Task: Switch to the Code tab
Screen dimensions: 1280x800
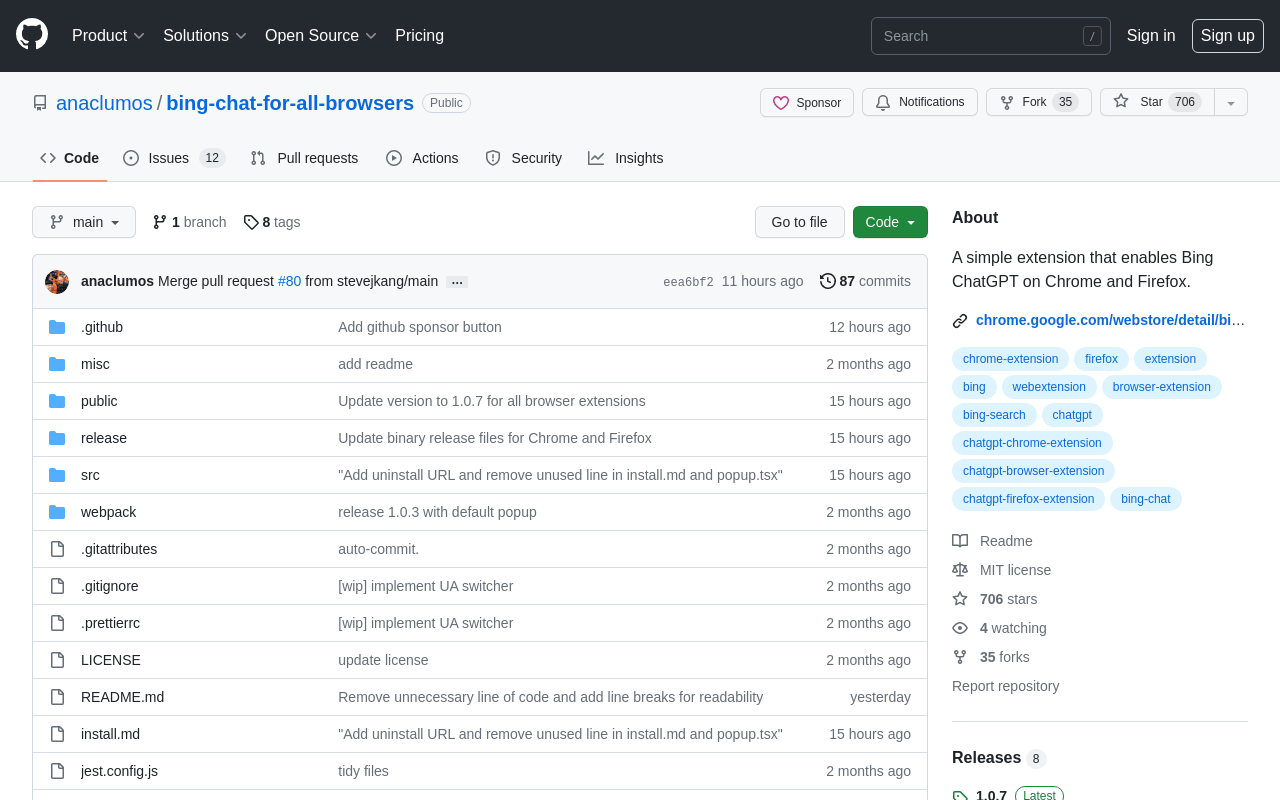Action: pos(70,158)
